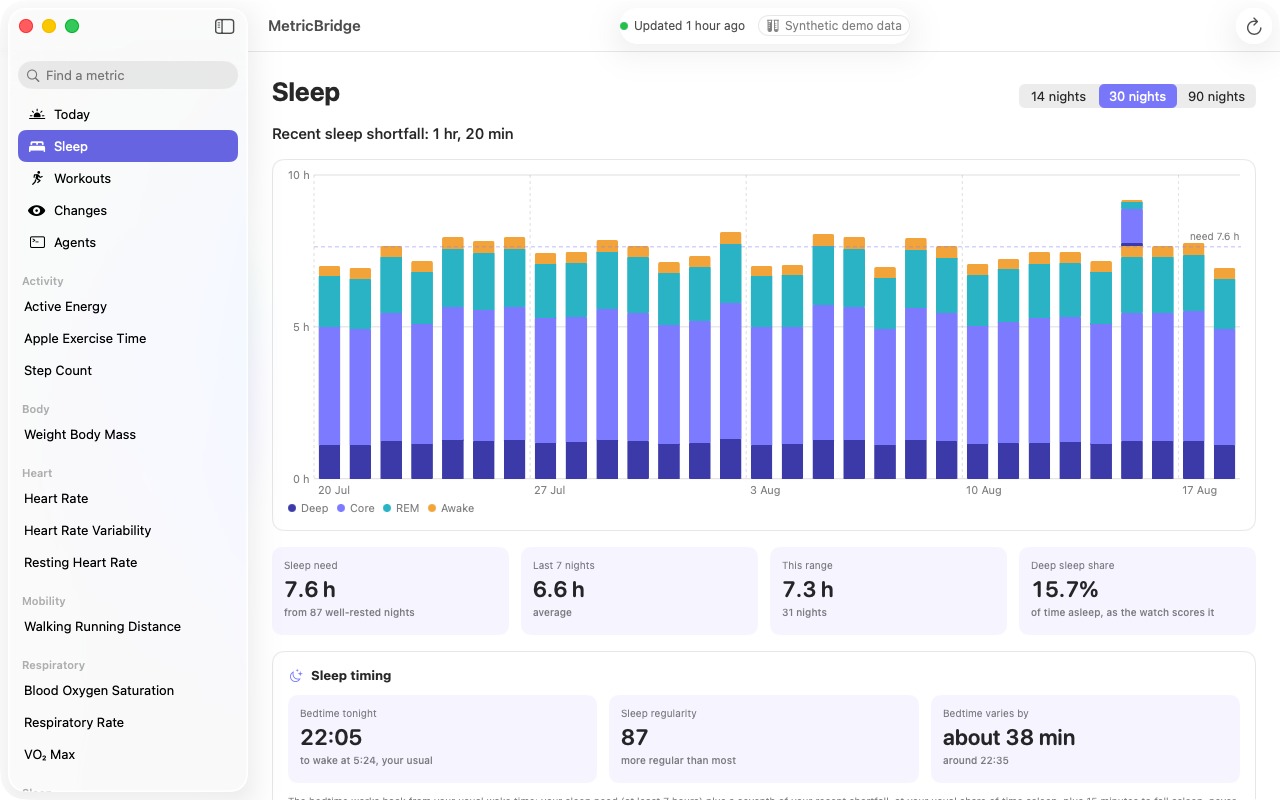The width and height of the screenshot is (1280, 800).
Task: Open the Resting Heart Rate metric
Action: [128, 562]
